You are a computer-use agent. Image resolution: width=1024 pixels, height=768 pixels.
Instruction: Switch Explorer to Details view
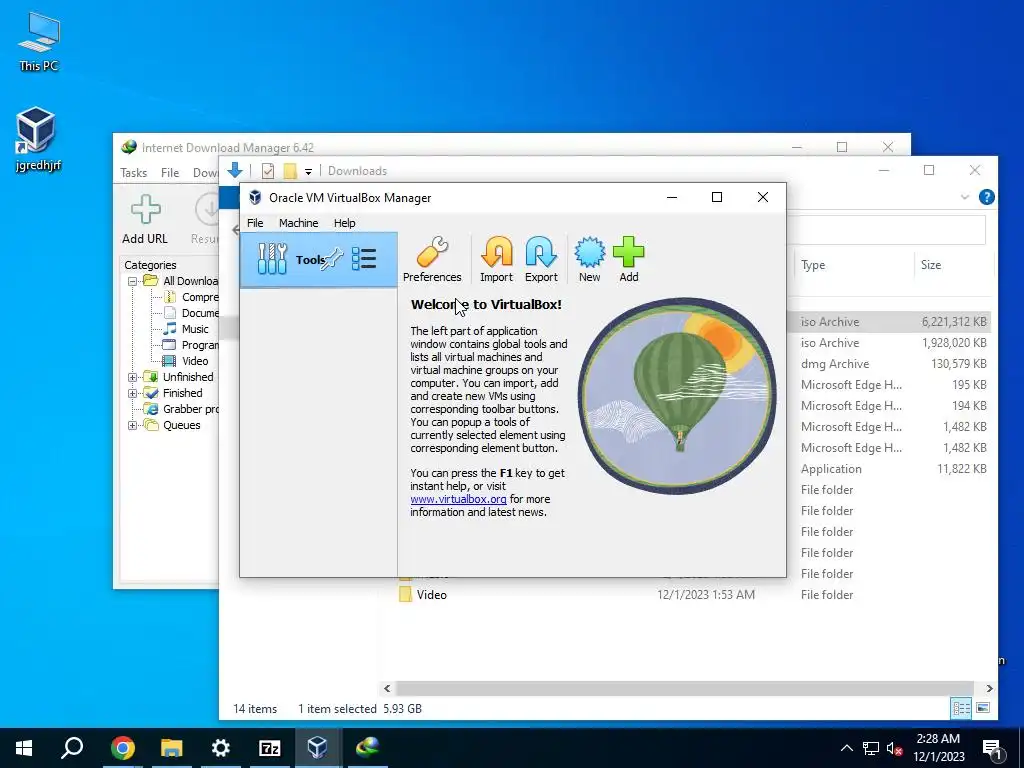click(x=961, y=708)
